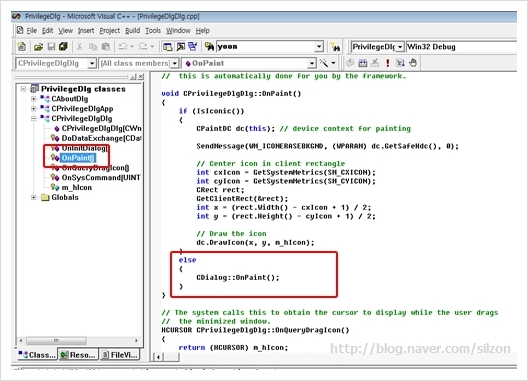Click the Save floppy disk icon
Image resolution: width=528 pixels, height=381 pixels.
(x=51, y=46)
